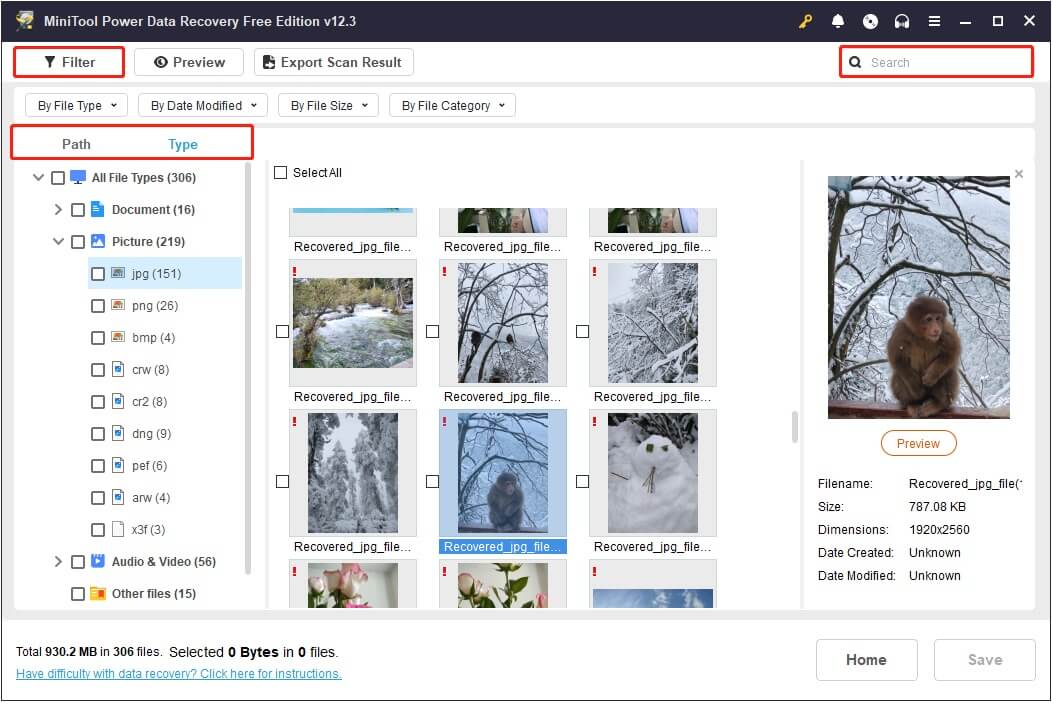Select the snowy tall trees thumbnail
This screenshot has height=704, width=1053.
[353, 473]
